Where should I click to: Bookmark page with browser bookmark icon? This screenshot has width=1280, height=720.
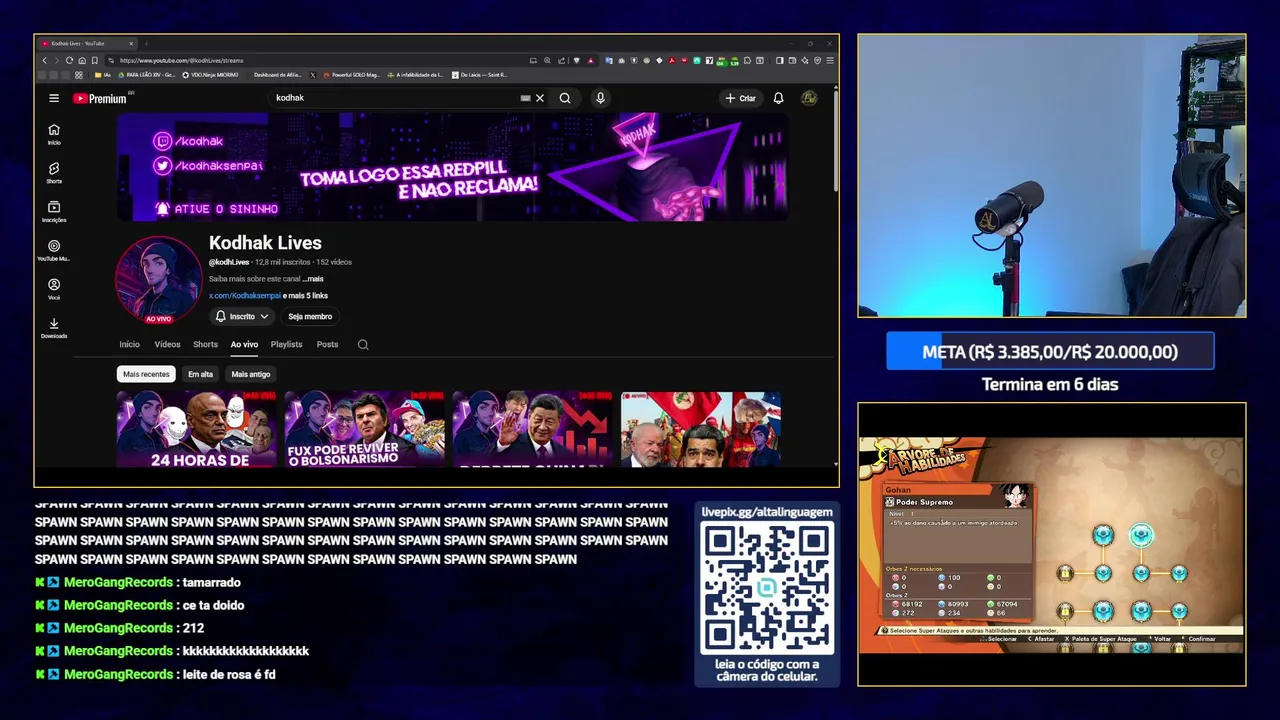tap(95, 60)
